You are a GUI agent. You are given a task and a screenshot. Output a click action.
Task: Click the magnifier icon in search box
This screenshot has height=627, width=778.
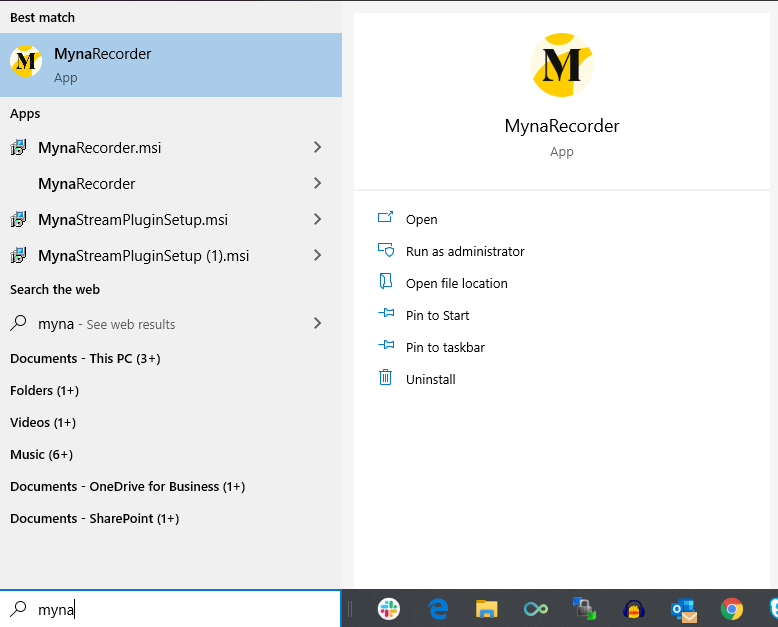[18, 609]
